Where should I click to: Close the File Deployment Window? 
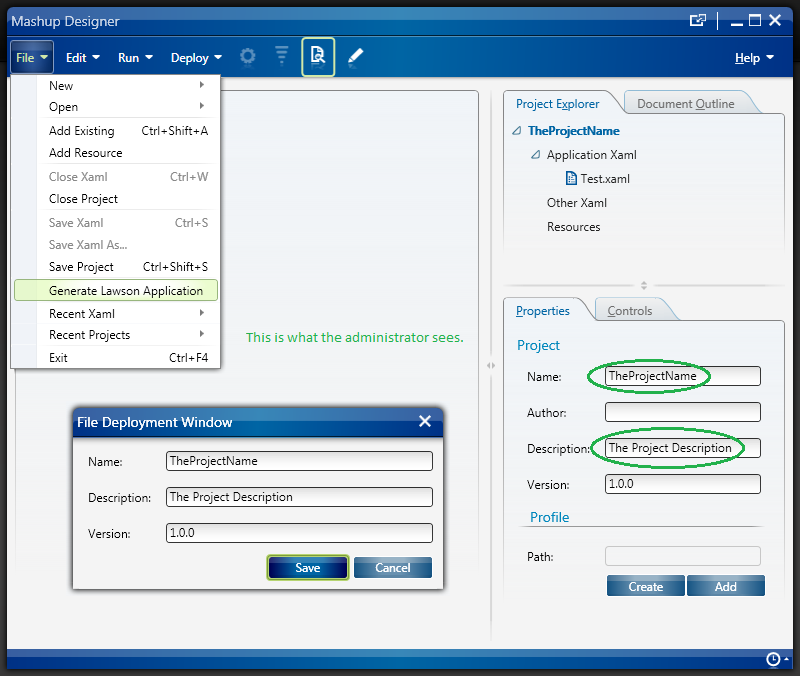425,422
